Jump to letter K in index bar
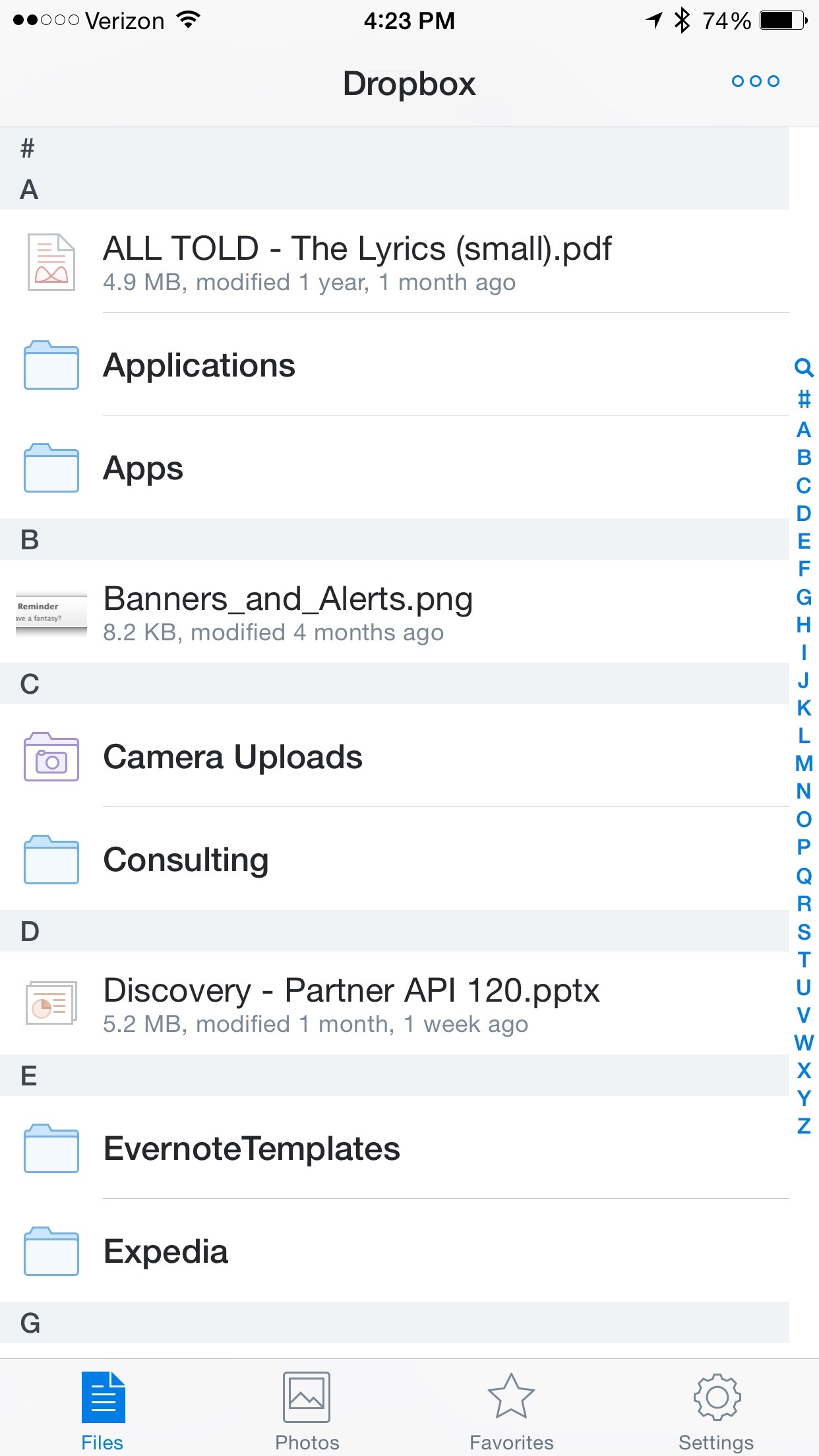This screenshot has height=1456, width=819. click(x=804, y=708)
